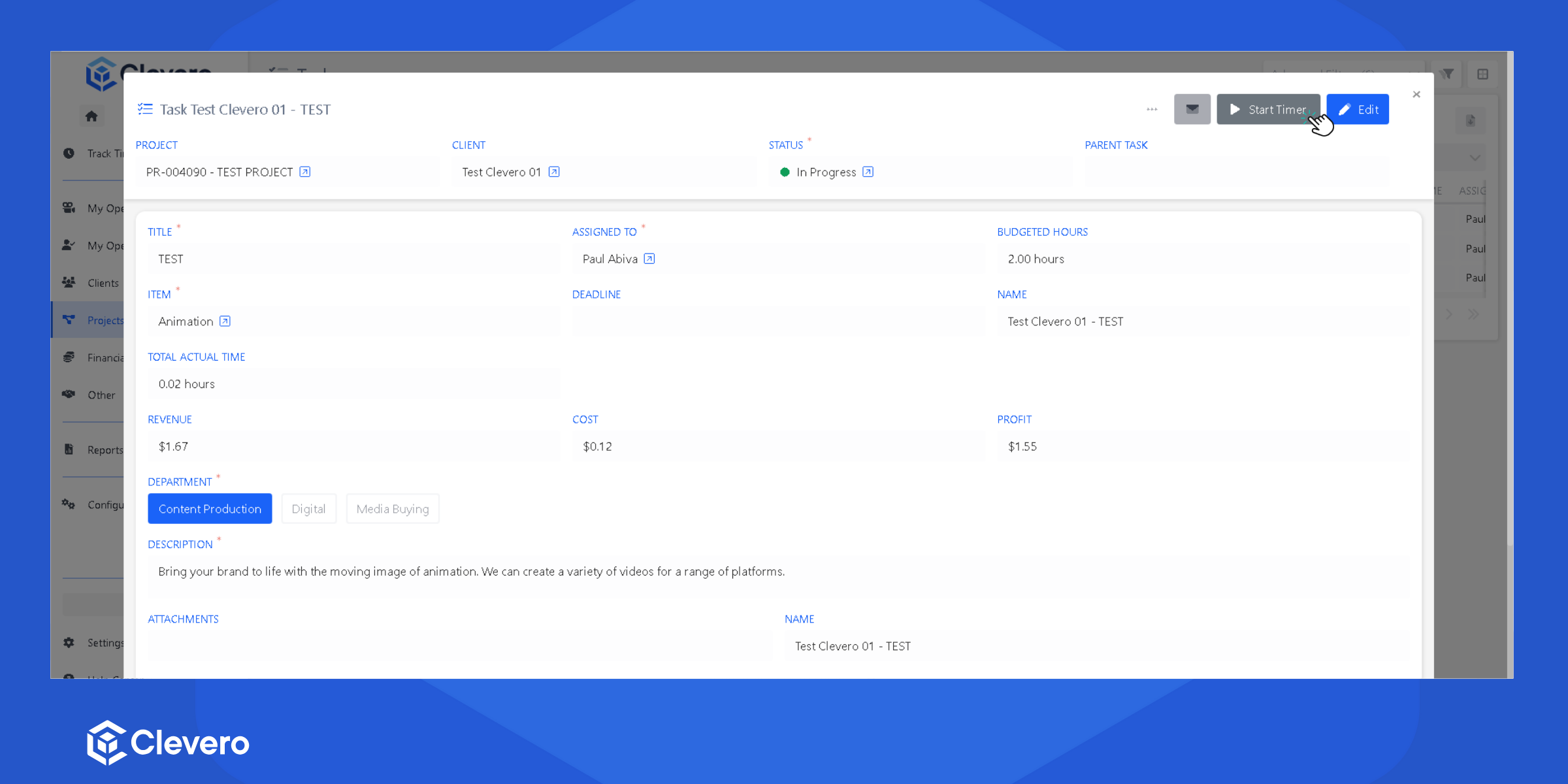Close the task dialog with X

tap(1416, 95)
